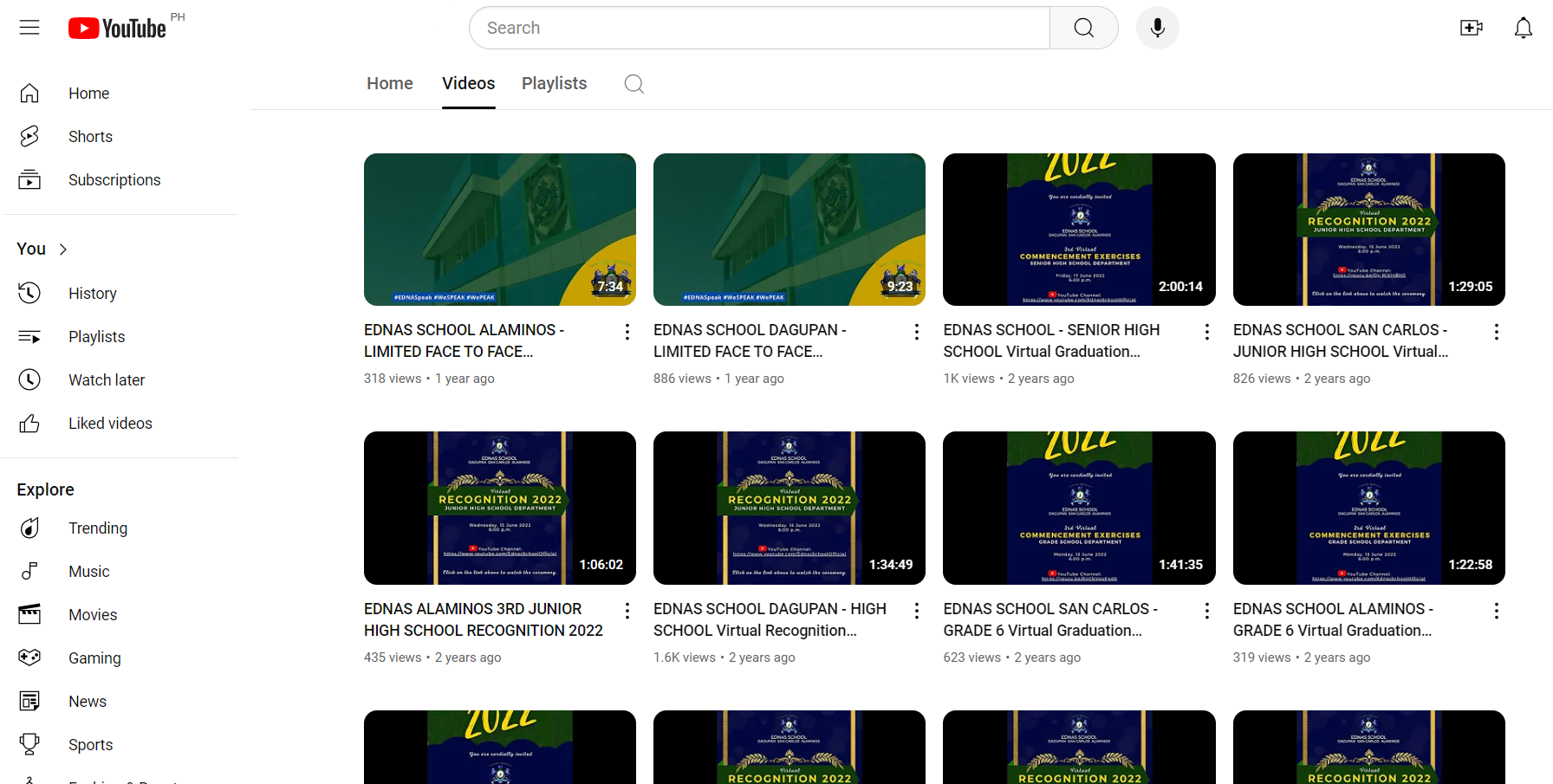Open the hamburger guide menu
Image resolution: width=1553 pixels, height=784 pixels.
click(29, 28)
